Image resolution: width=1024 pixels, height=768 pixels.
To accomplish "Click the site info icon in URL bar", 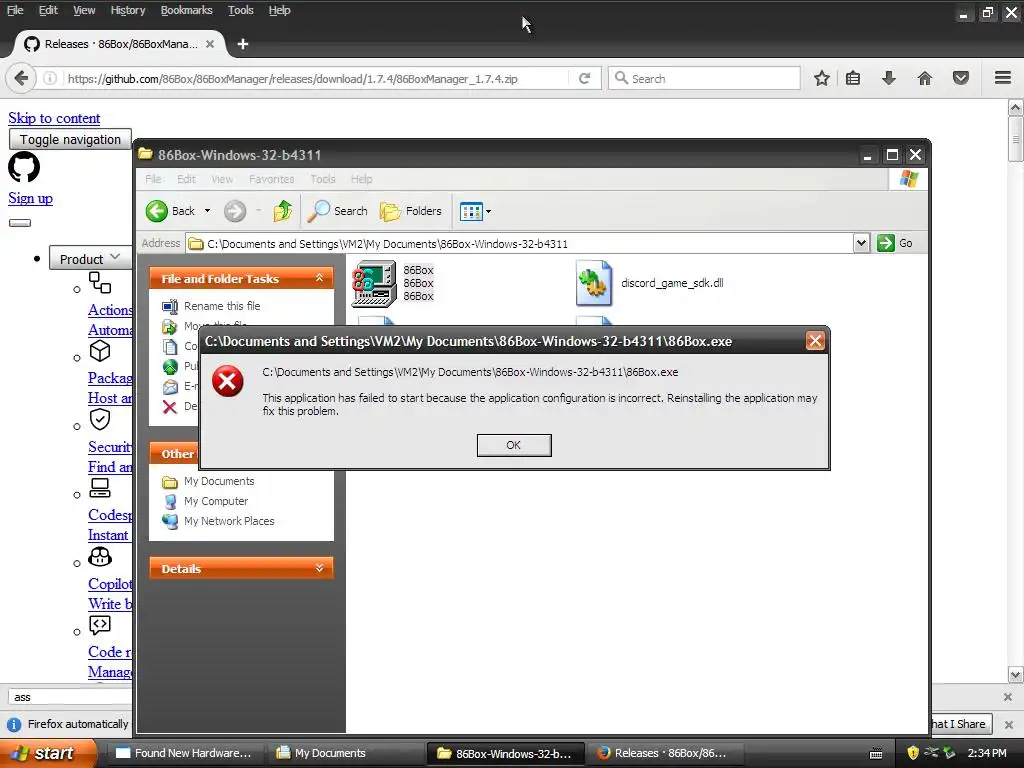I will click(50, 78).
